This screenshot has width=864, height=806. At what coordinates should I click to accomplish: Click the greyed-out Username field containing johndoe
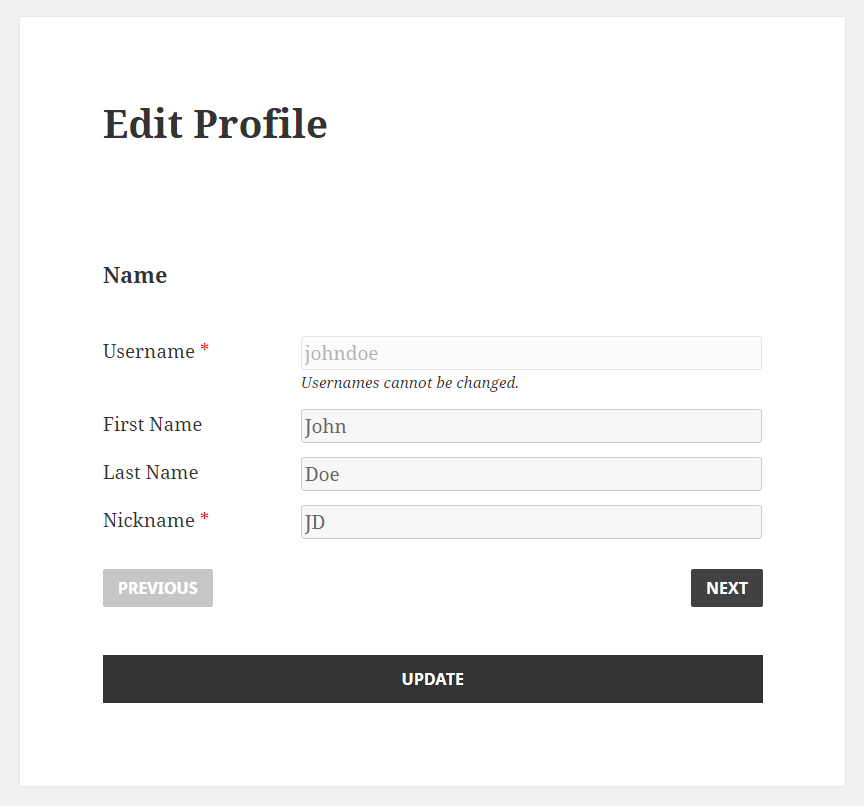click(530, 353)
